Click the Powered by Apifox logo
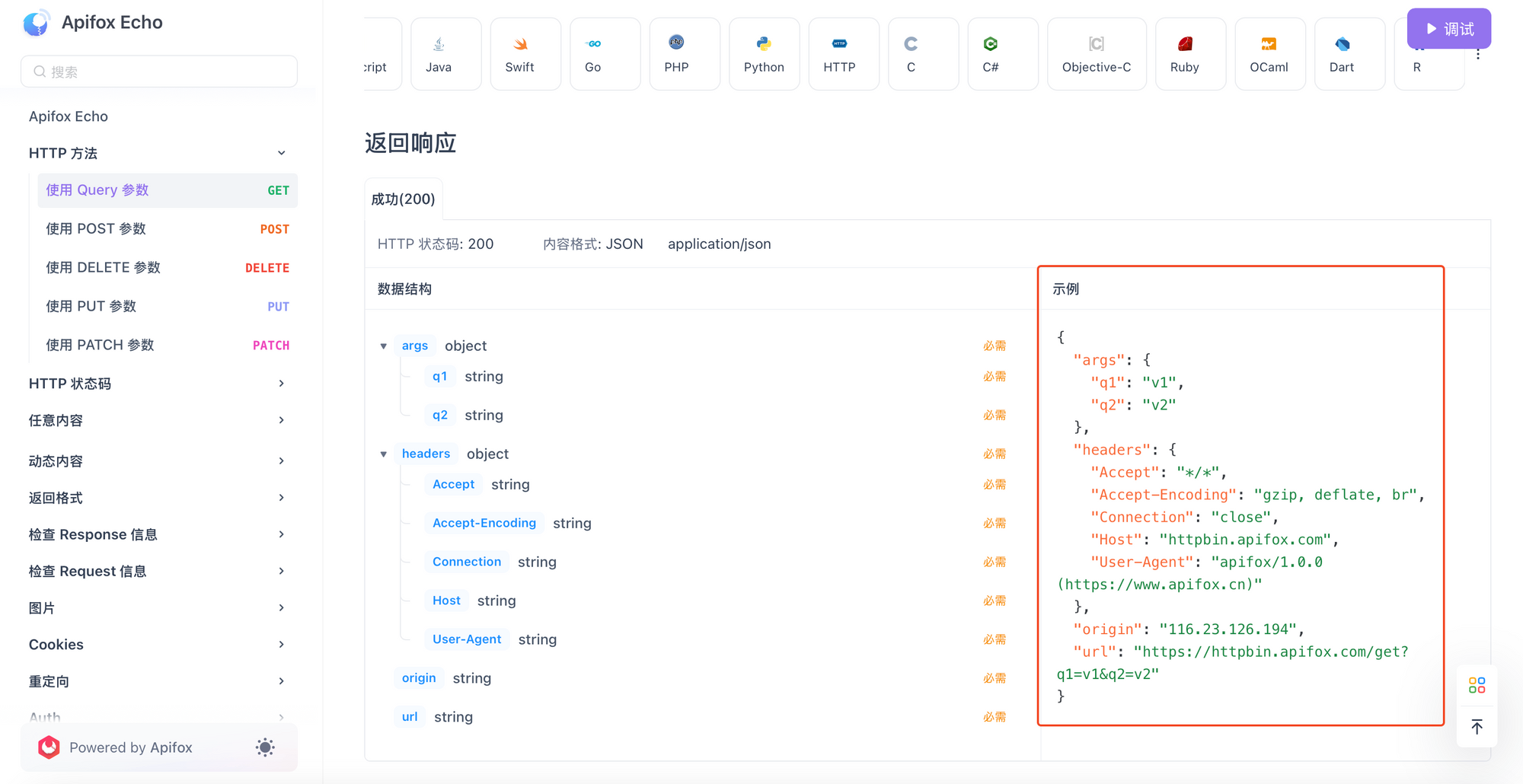Viewport: 1523px width, 784px height. coord(49,747)
